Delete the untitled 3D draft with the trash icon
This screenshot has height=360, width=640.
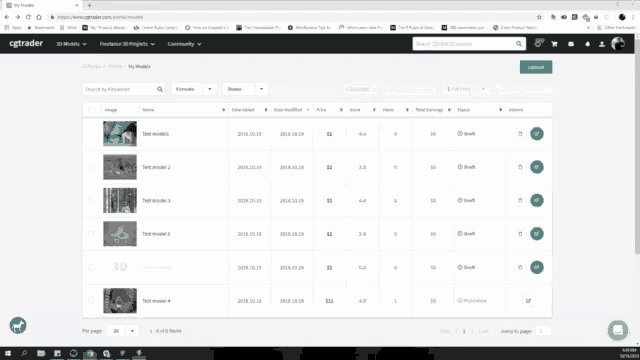pos(520,267)
